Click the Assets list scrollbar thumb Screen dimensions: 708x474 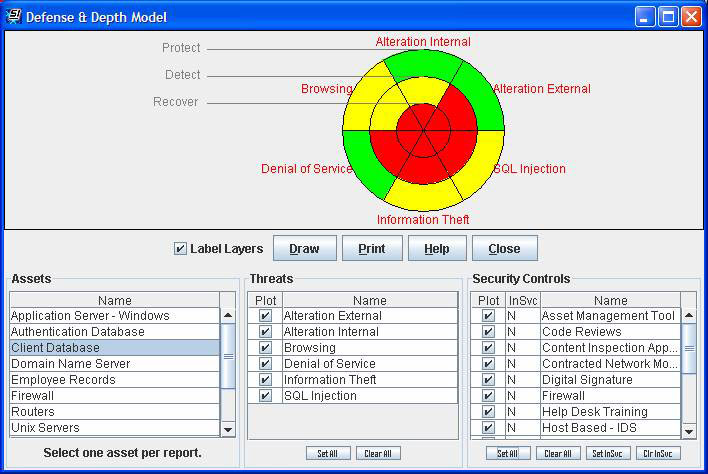click(x=228, y=356)
